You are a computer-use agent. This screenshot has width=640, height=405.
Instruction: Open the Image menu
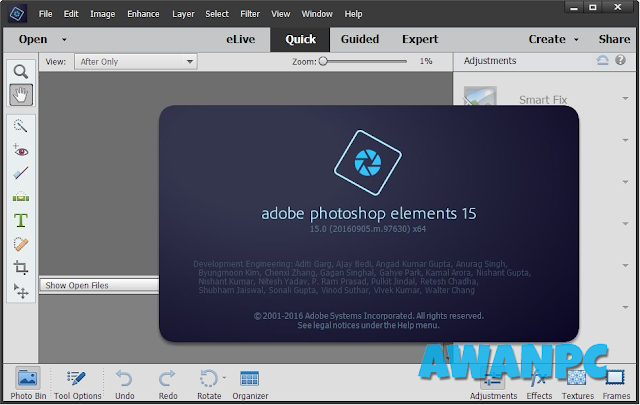pyautogui.click(x=102, y=14)
